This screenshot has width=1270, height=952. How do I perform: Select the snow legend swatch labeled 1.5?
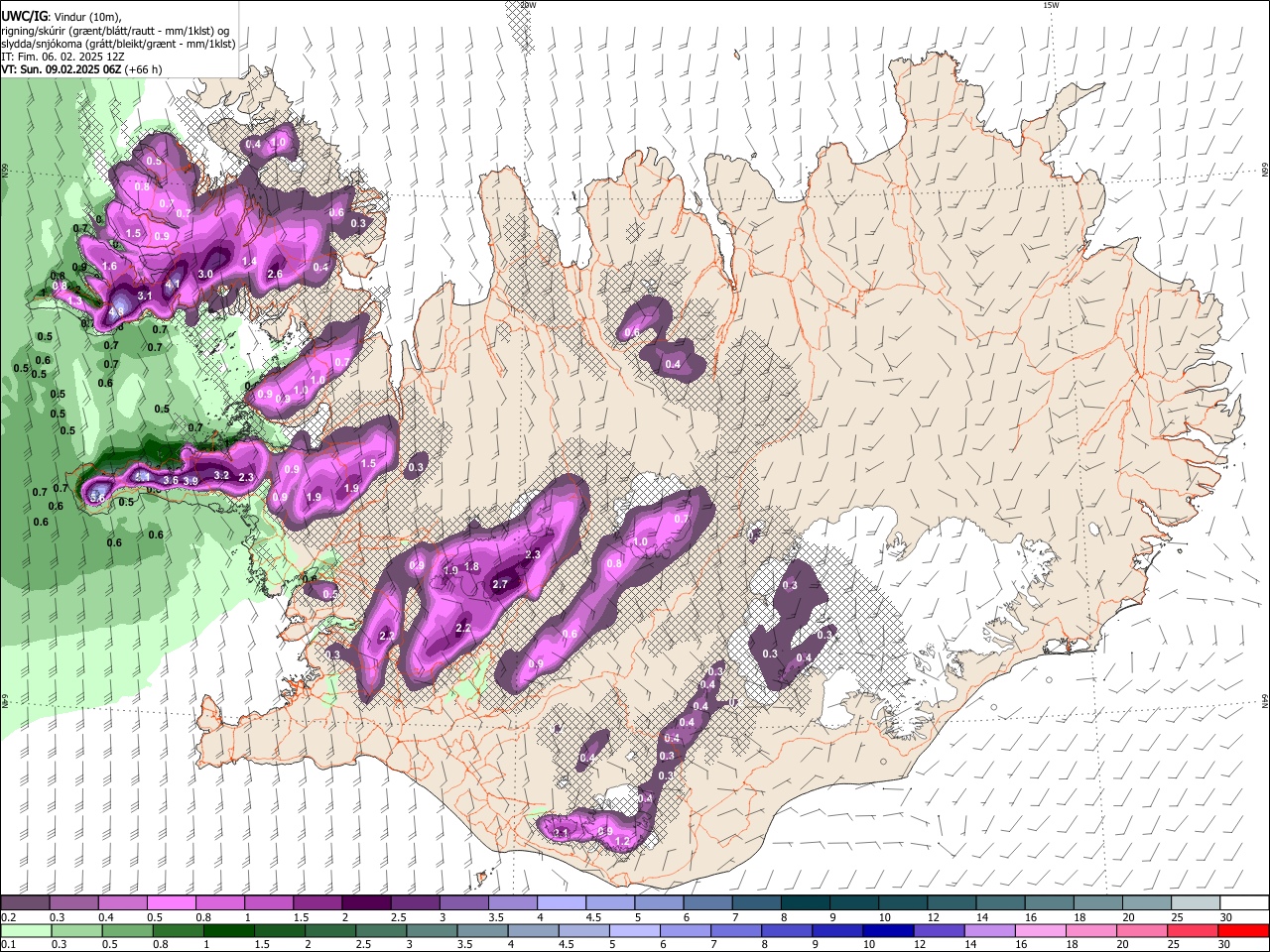tap(317, 903)
